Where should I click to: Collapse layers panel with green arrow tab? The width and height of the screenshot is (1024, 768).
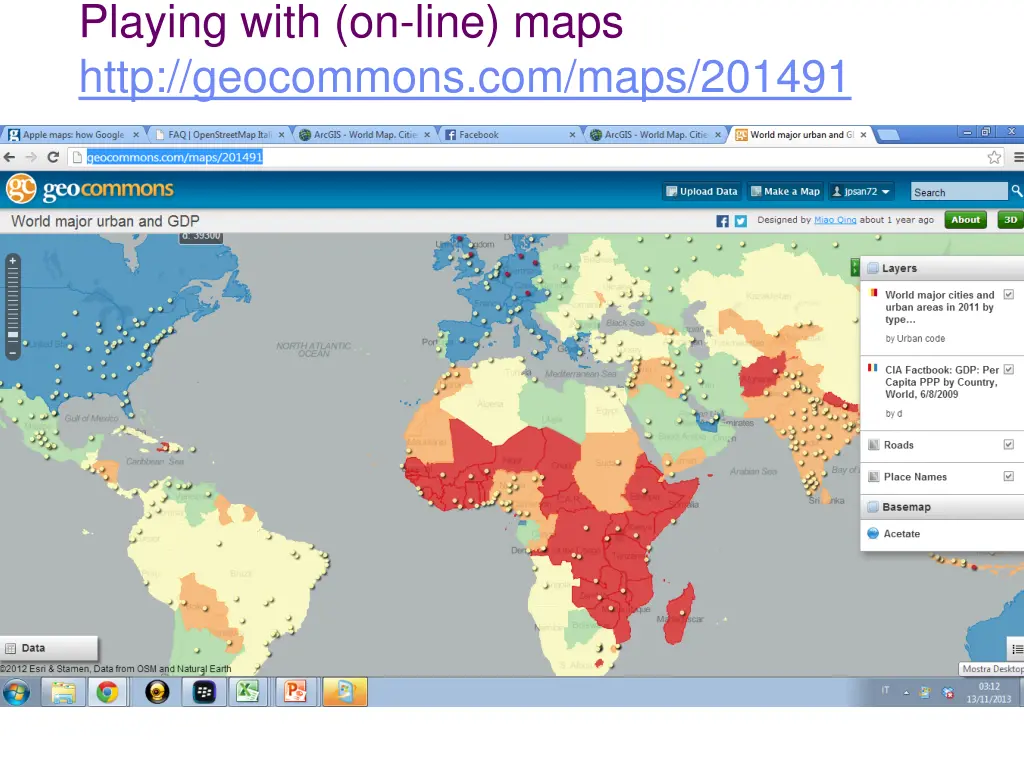pos(855,266)
